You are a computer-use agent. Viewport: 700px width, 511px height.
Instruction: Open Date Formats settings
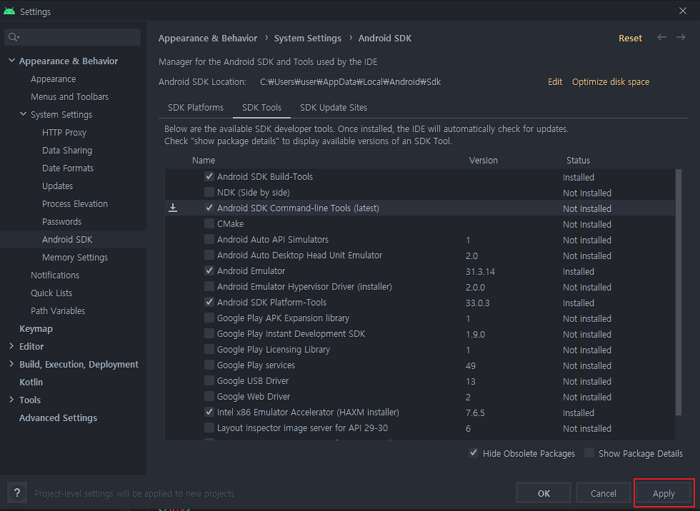pyautogui.click(x=68, y=168)
